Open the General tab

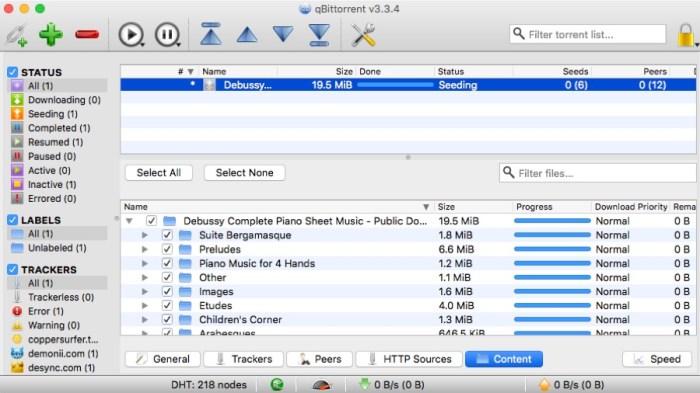click(163, 359)
